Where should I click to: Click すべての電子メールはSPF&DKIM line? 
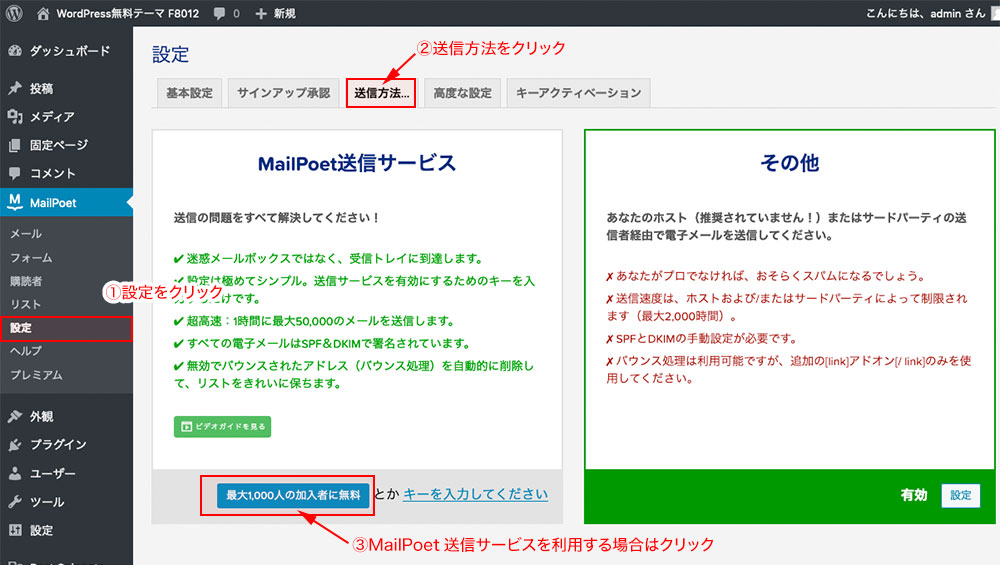pyautogui.click(x=323, y=343)
